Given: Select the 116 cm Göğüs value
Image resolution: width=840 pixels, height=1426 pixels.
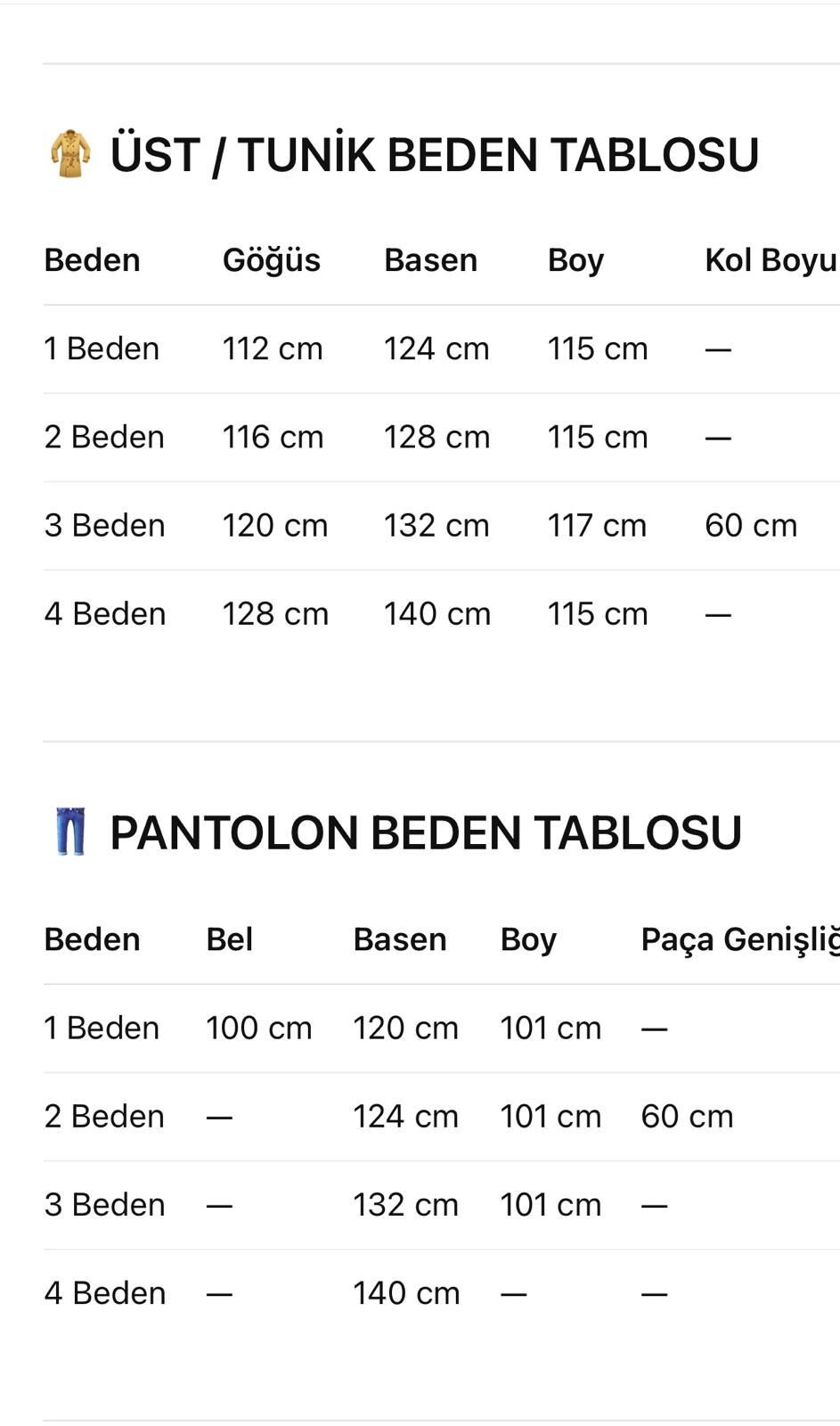Looking at the screenshot, I should click(x=272, y=437).
